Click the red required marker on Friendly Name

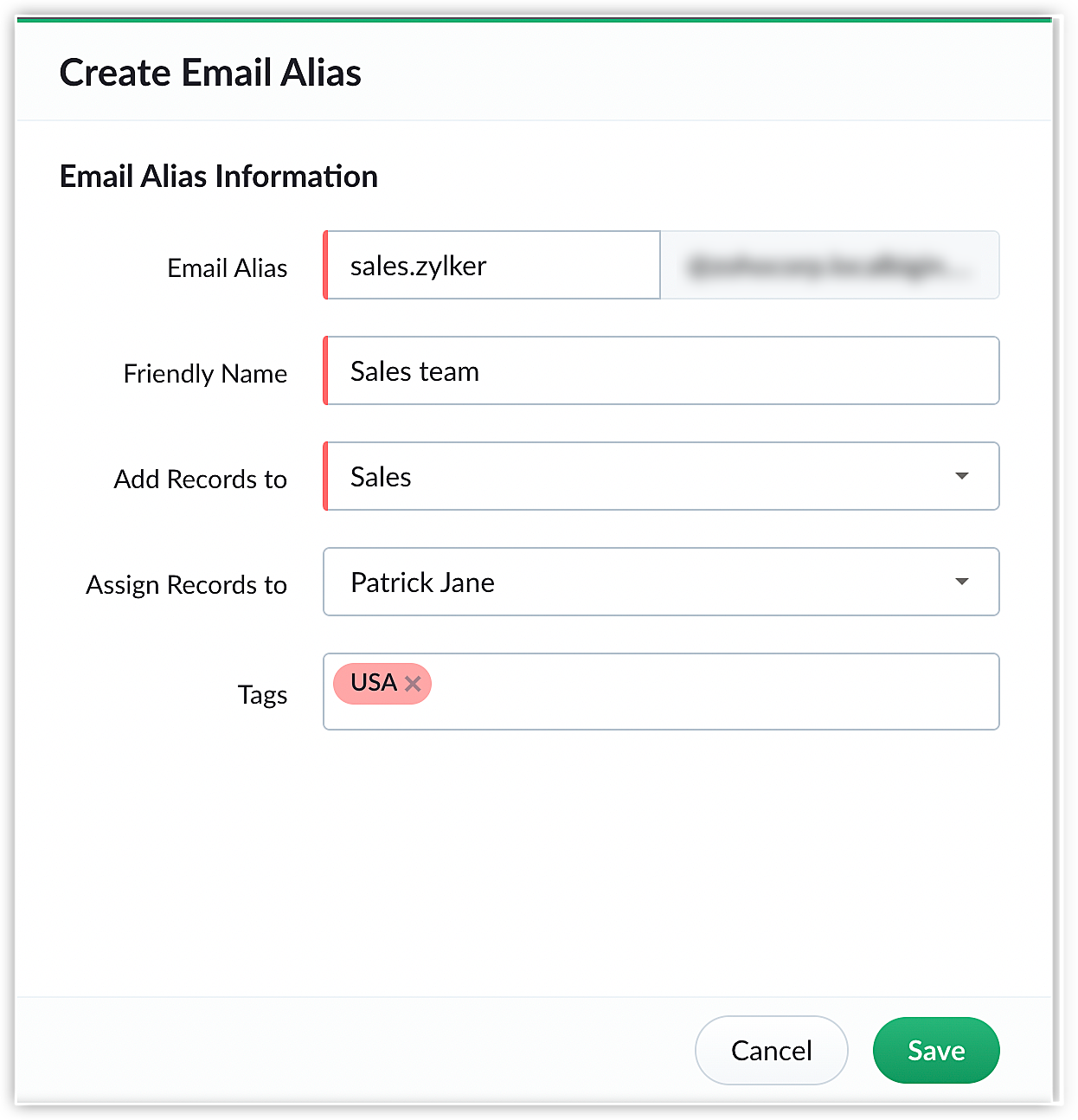coord(325,370)
